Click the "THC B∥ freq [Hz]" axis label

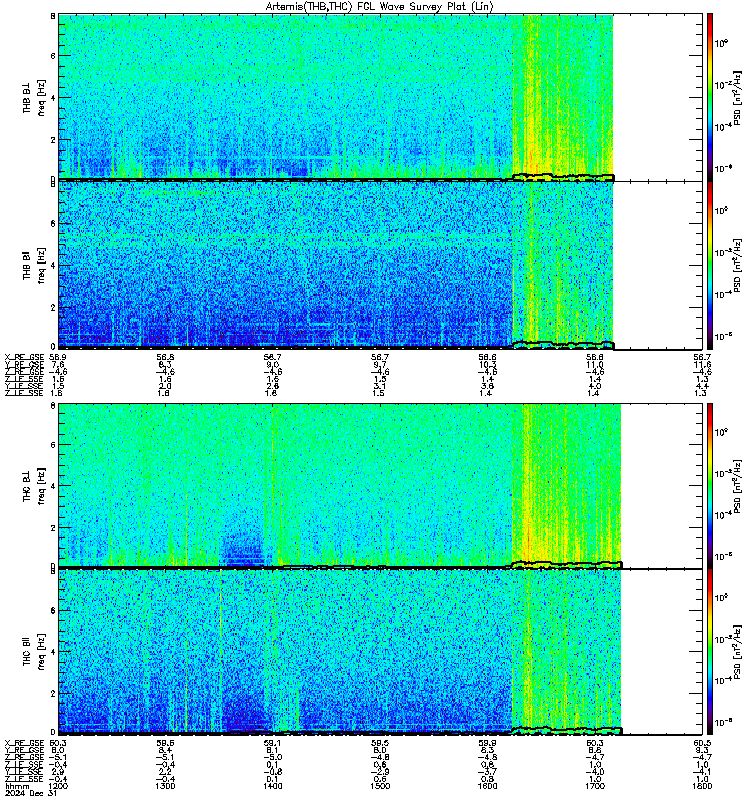tap(34, 652)
